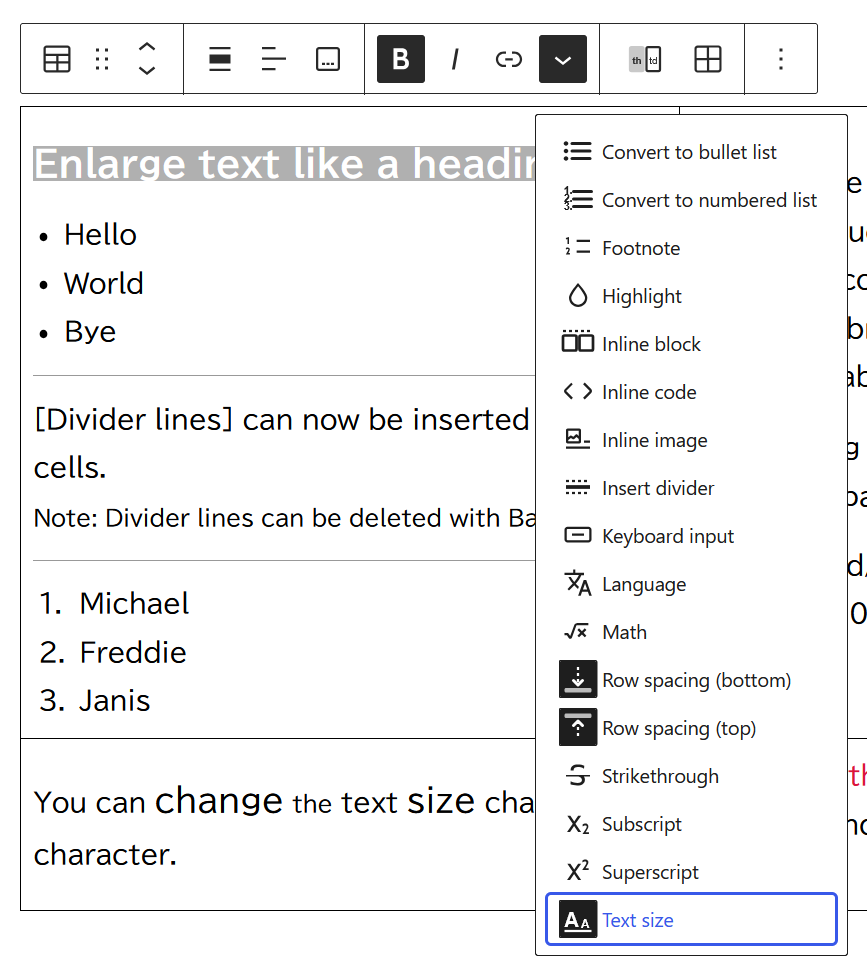Viewport: 867px width, 980px height.
Task: Choose Convert to bullet list
Action: coord(691,152)
